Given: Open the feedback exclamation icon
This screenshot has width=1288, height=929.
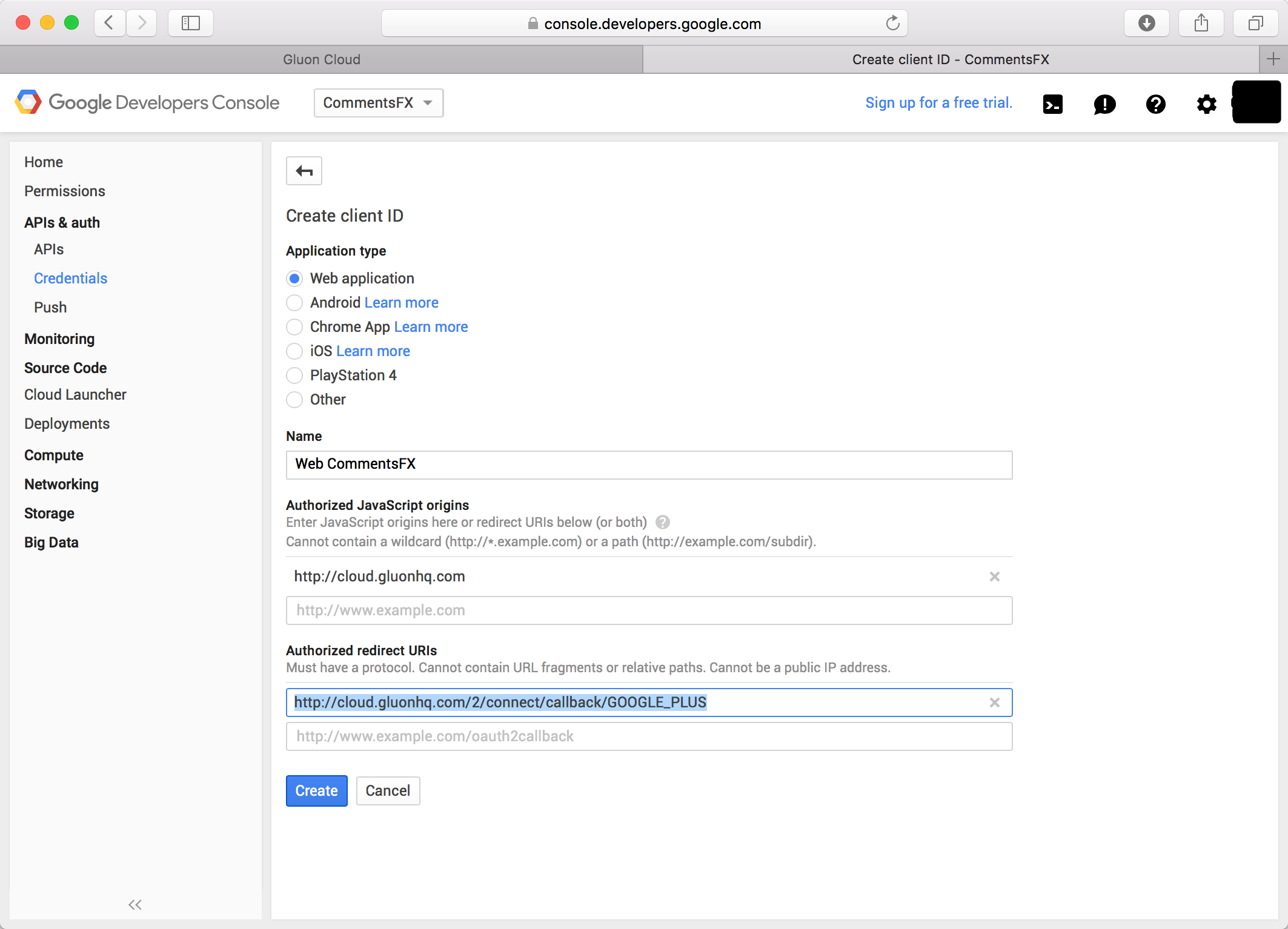Looking at the screenshot, I should [x=1104, y=104].
